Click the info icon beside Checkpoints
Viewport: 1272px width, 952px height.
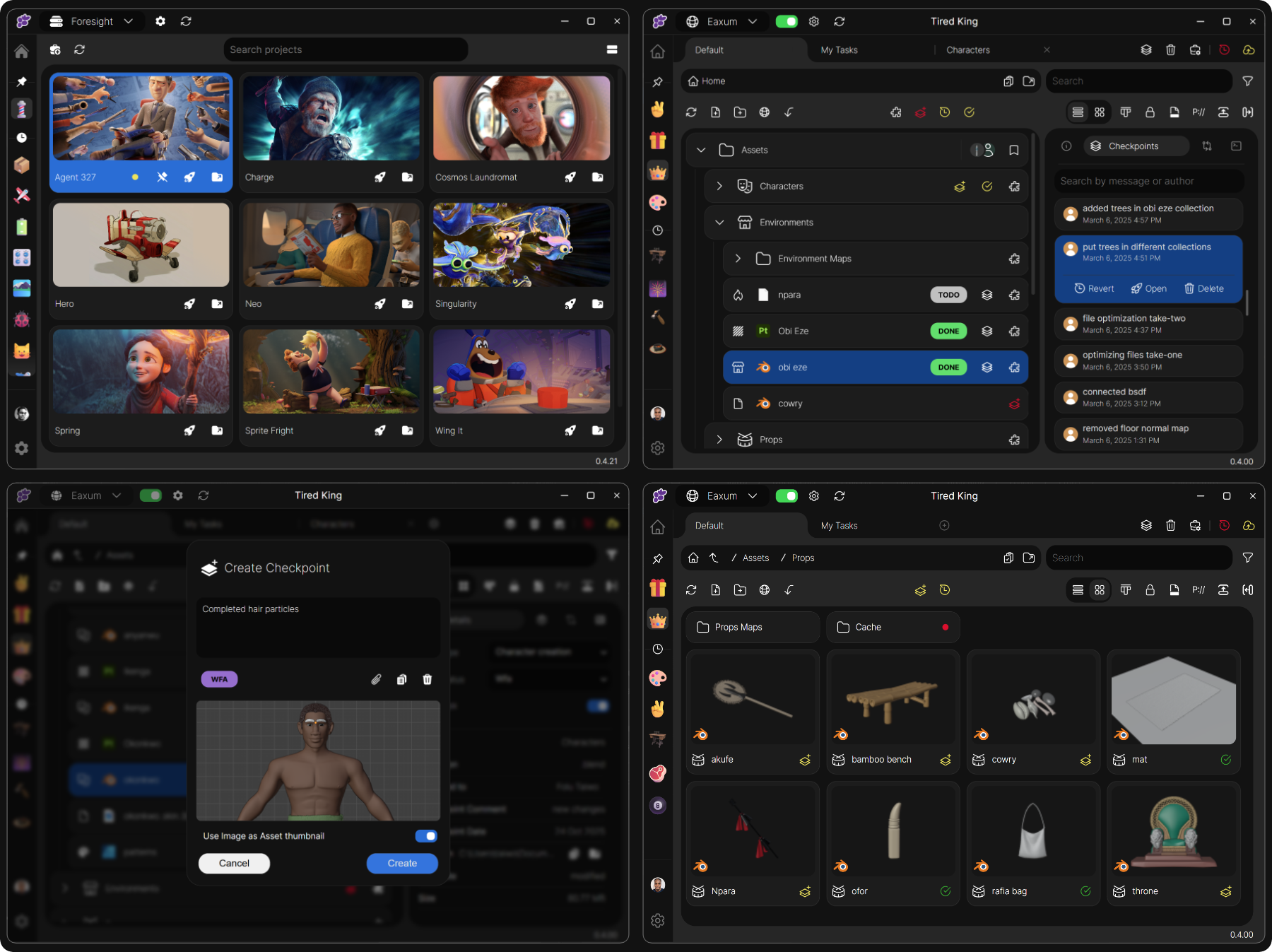[x=1066, y=146]
